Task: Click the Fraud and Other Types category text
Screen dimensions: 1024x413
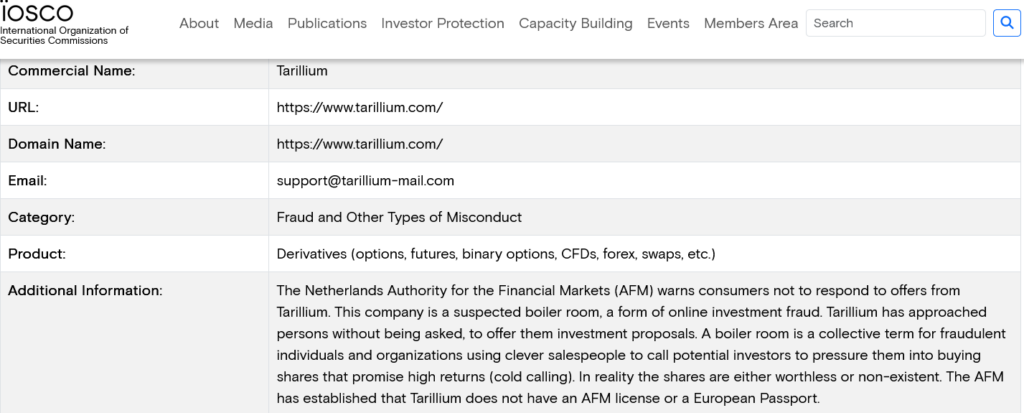Action: click(399, 217)
